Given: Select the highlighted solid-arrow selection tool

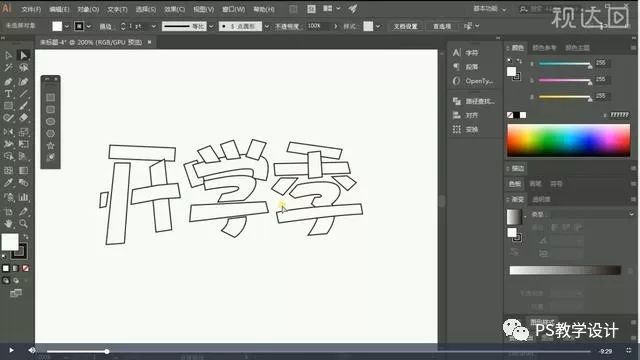Looking at the screenshot, I should tap(23, 55).
